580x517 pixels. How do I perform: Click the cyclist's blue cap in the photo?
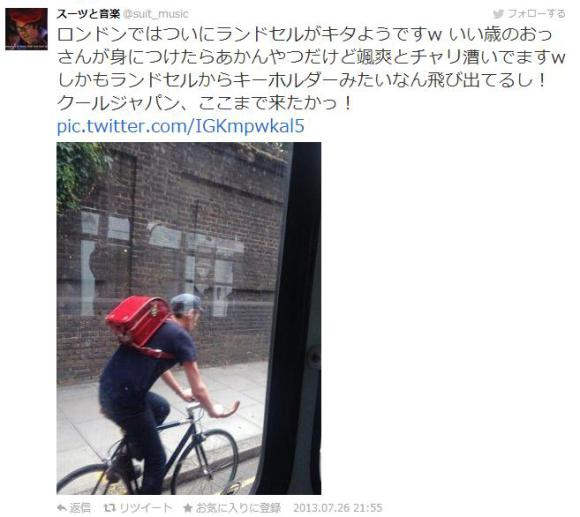click(x=186, y=303)
